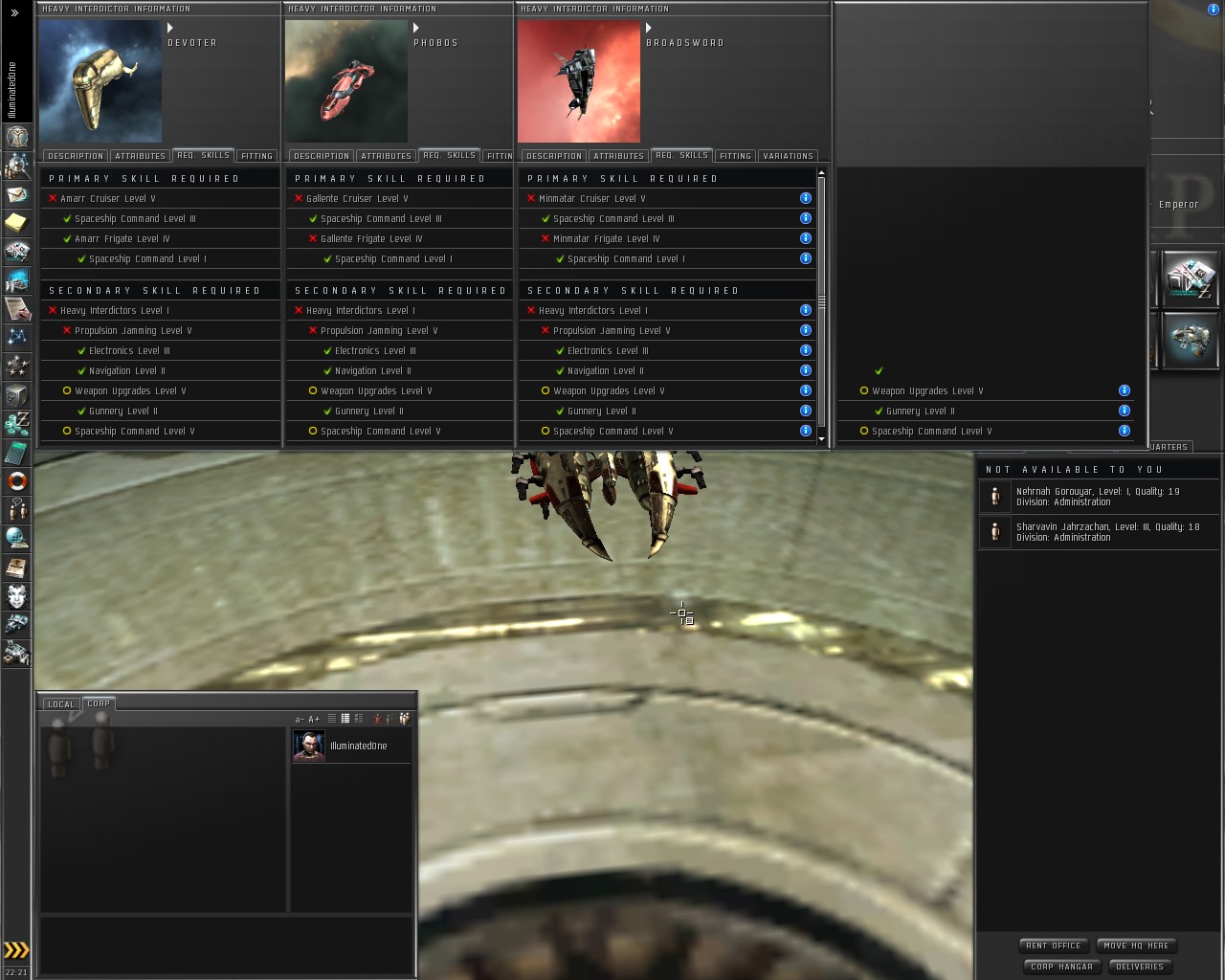
Task: Open the yellow notepad icon
Action: coord(16,223)
